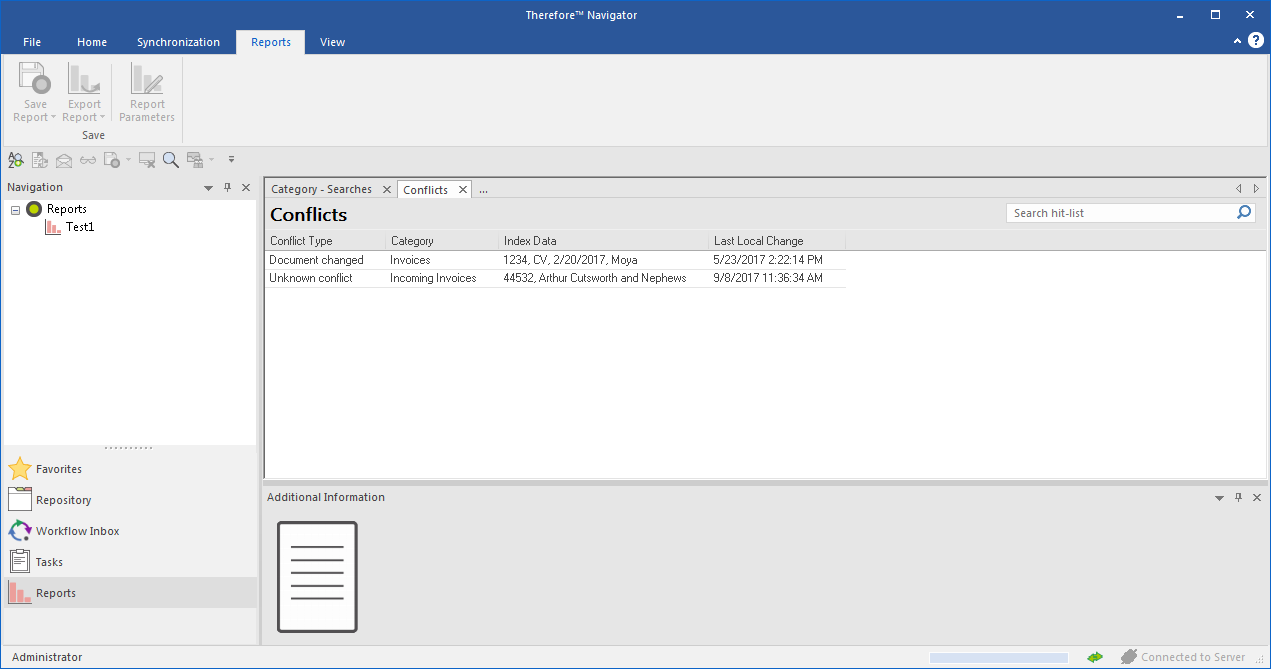
Task: Collapse the ribbon with the caret
Action: (x=1238, y=42)
